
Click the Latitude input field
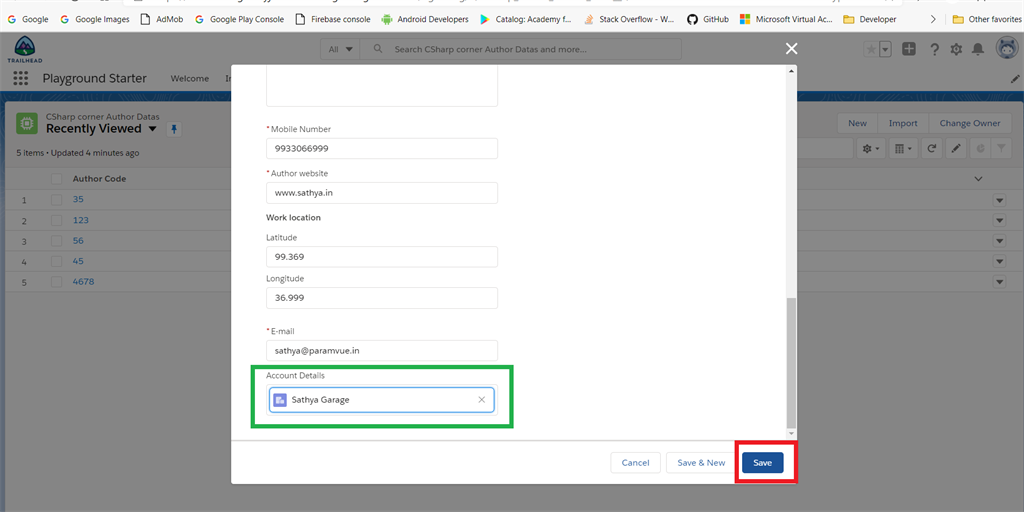pos(382,257)
